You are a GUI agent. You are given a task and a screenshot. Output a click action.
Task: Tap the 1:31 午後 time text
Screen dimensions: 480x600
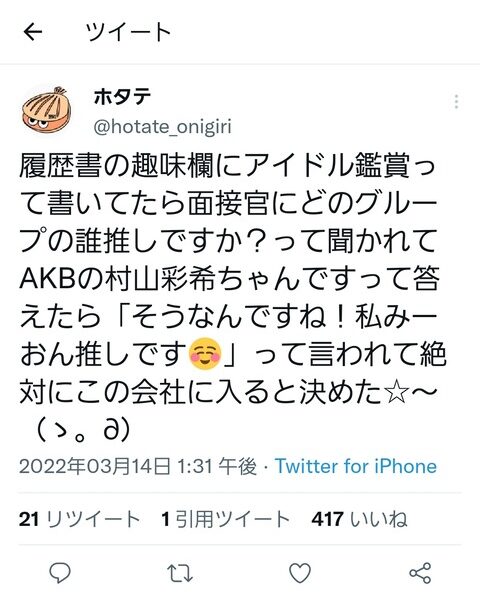(x=217, y=466)
